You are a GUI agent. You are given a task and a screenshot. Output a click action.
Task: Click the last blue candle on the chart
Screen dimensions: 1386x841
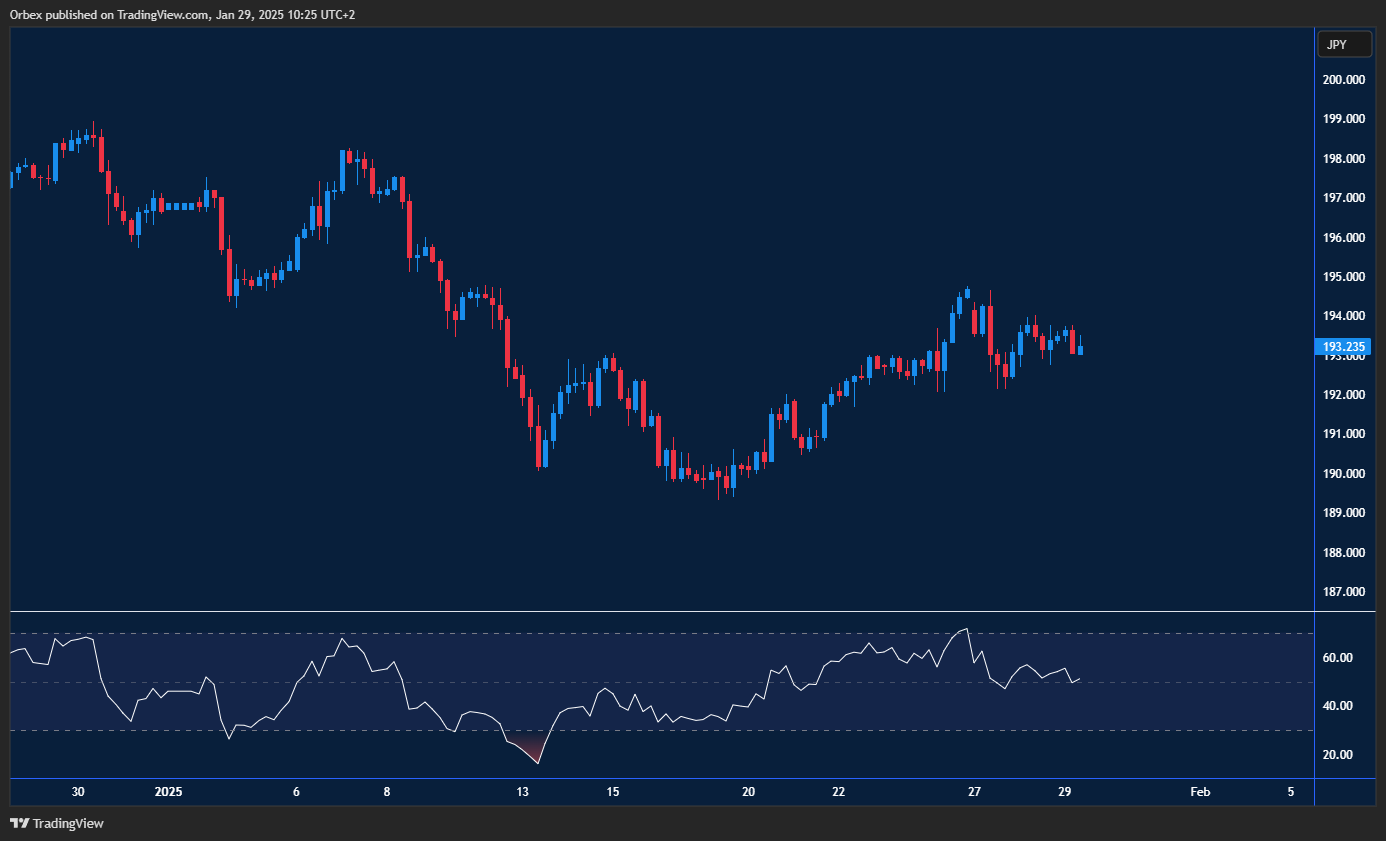pyautogui.click(x=1080, y=350)
